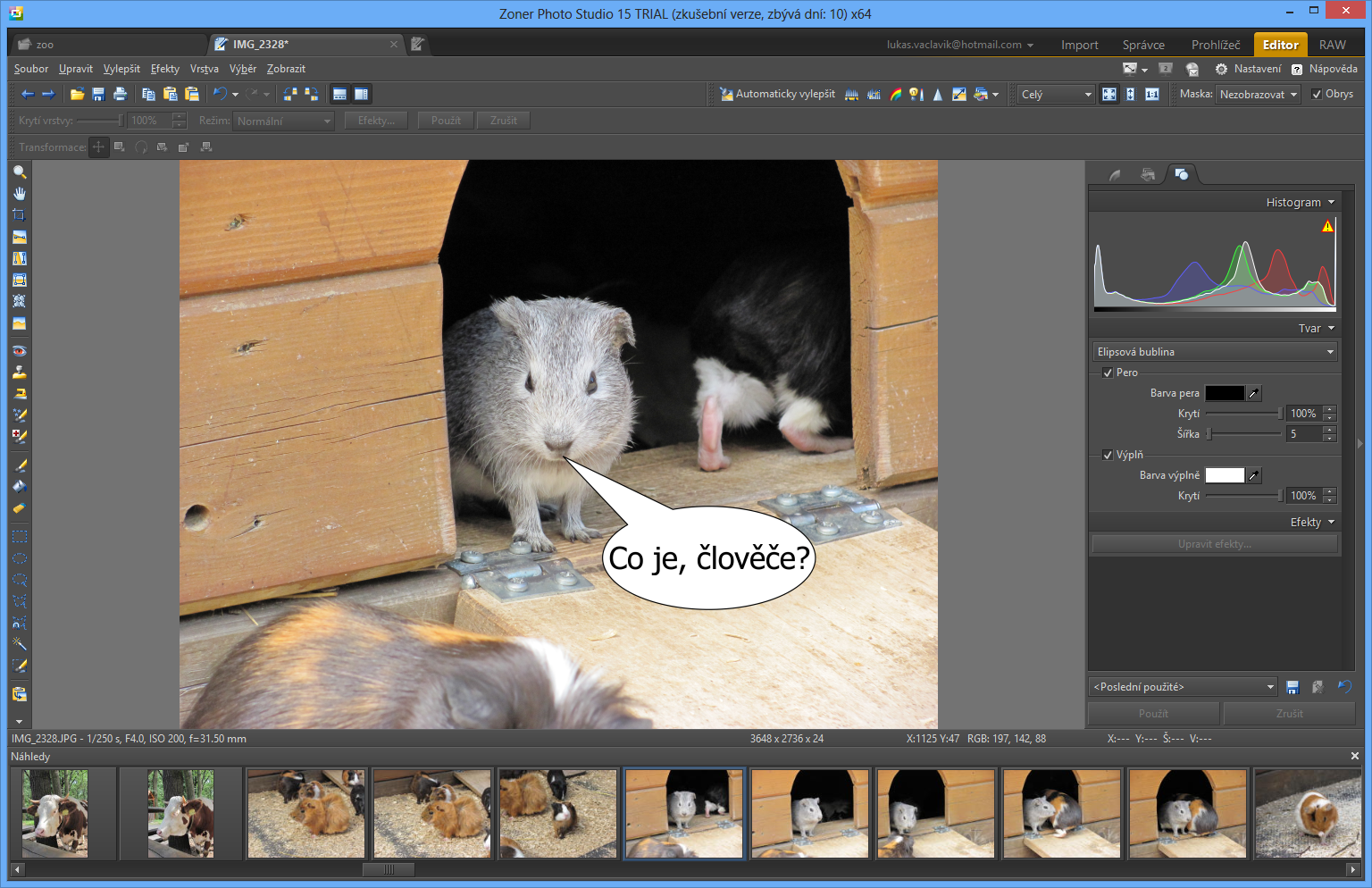Uncheck the Výplň checkbox
Viewport: 1372px width, 888px height.
(x=1108, y=455)
